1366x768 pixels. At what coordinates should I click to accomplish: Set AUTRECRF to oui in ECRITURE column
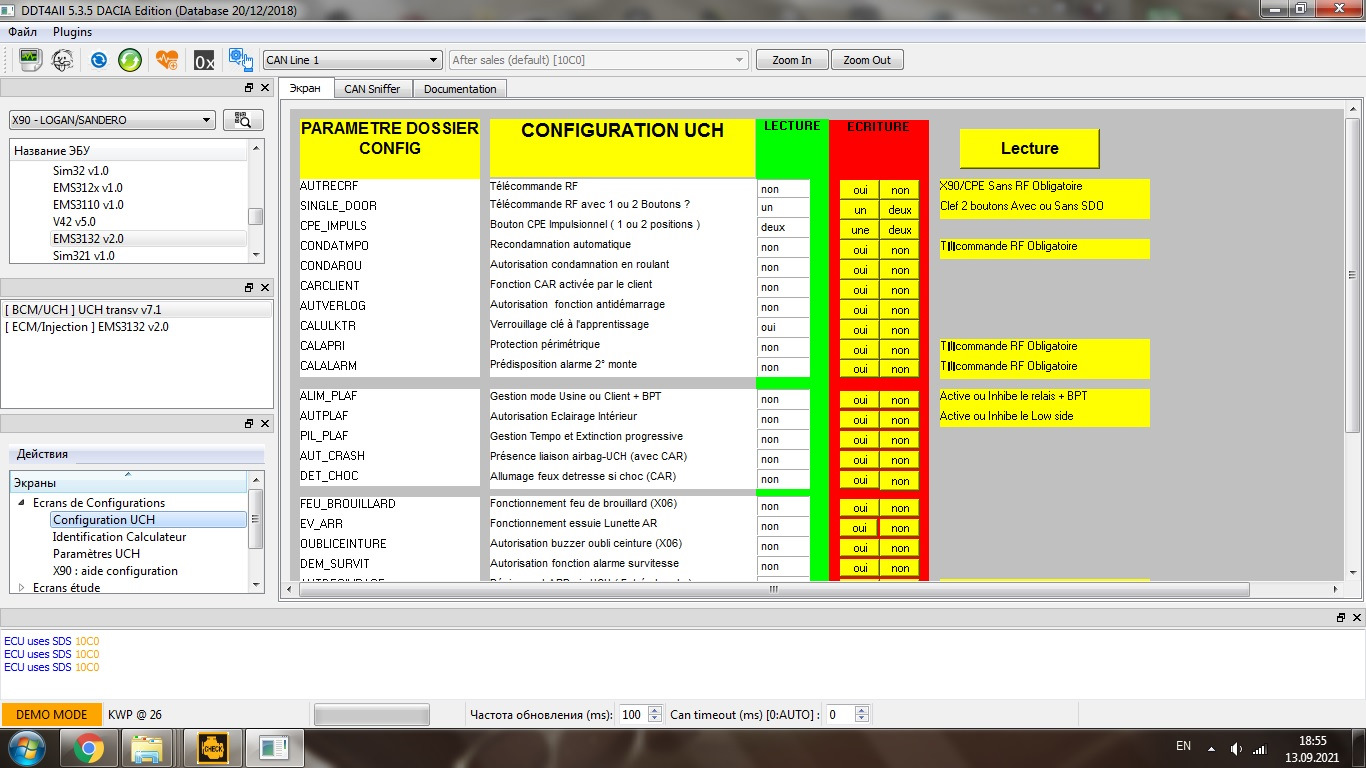[x=859, y=190]
